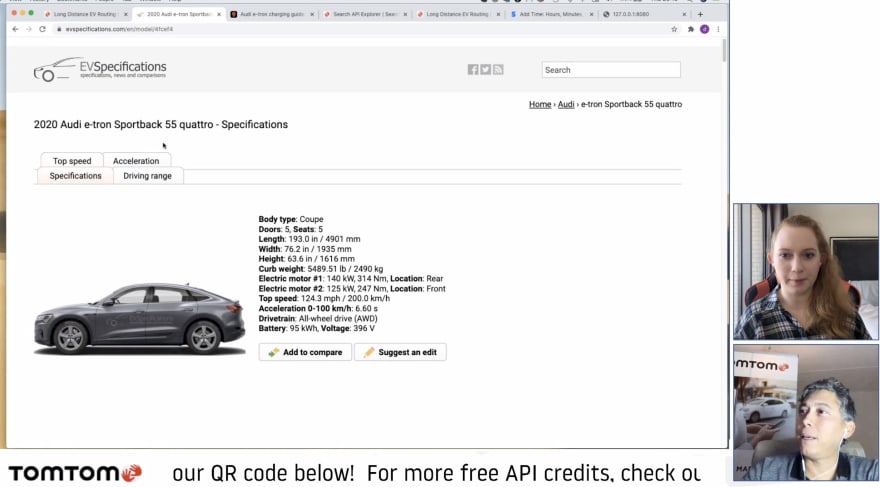Select the 'Drivetrain: All-wheel drive (AWD)' line
The height and width of the screenshot is (487, 880).
(x=318, y=318)
